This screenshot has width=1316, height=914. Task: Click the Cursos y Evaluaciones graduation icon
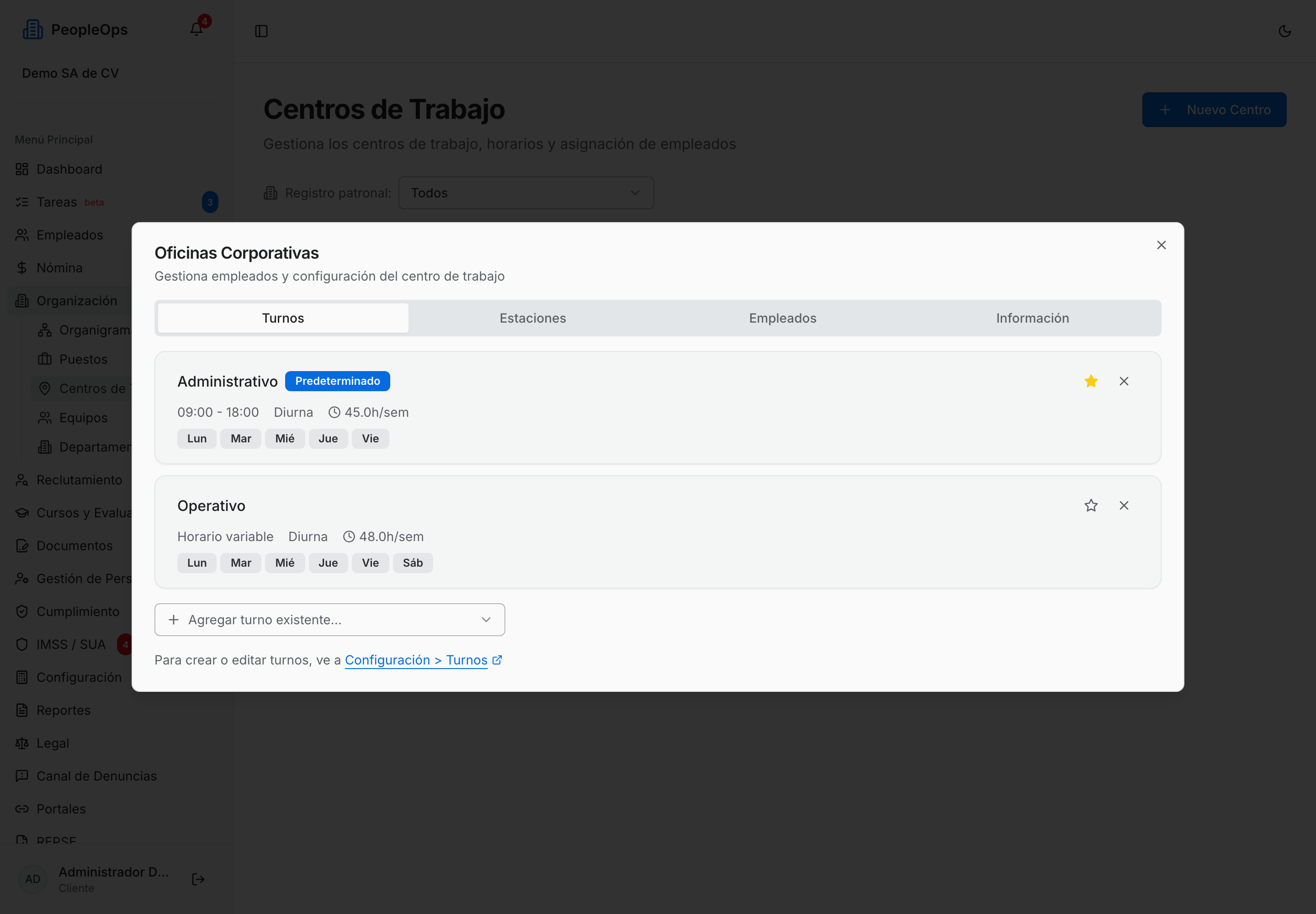click(22, 513)
